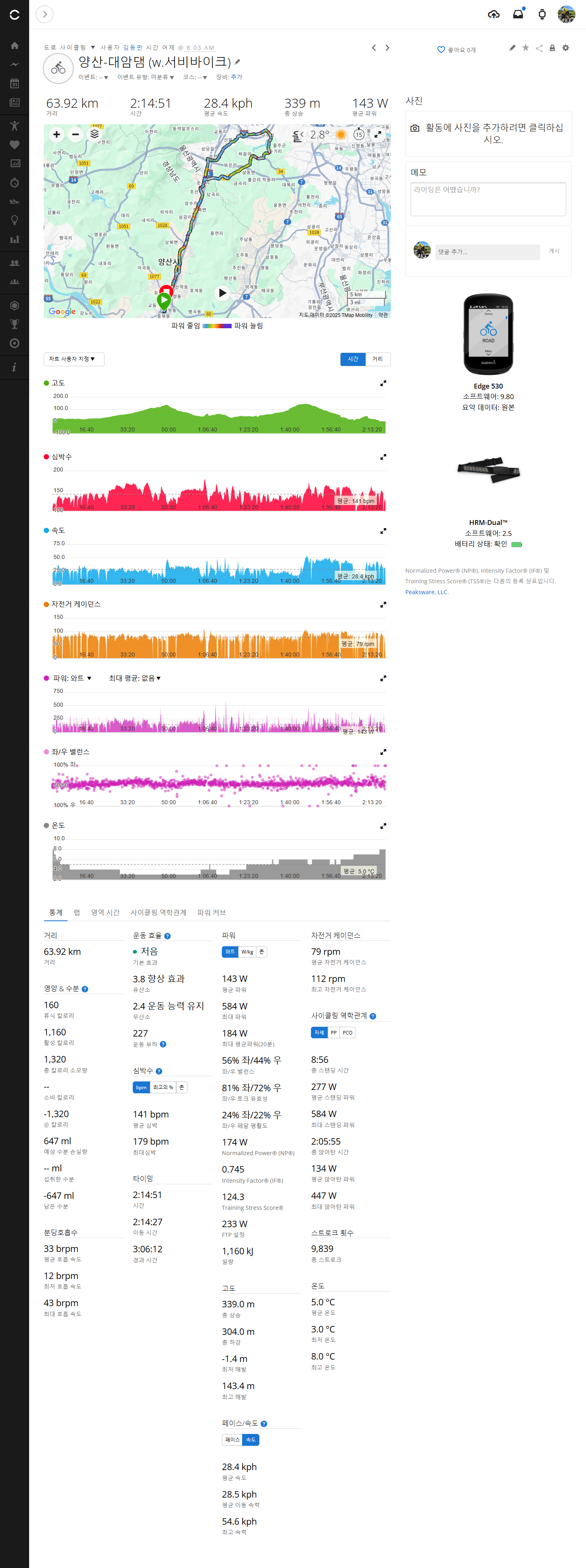Click the add photo prompt with camera
This screenshot has height=1568, width=586.
[x=488, y=133]
